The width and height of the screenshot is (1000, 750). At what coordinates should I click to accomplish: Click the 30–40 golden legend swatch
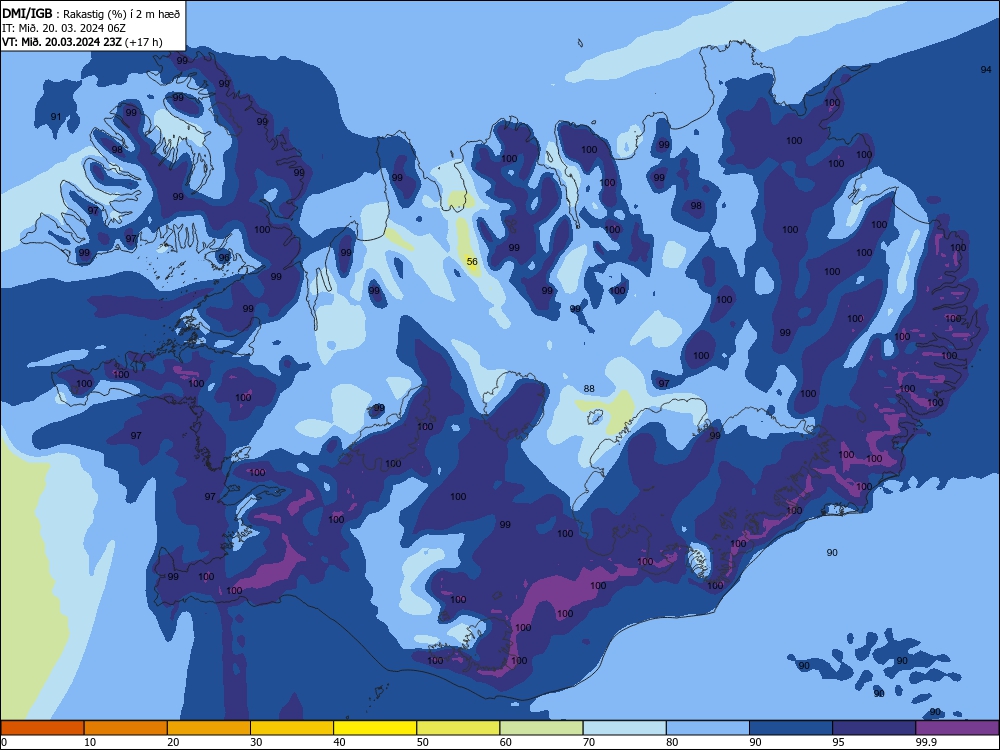[292, 728]
